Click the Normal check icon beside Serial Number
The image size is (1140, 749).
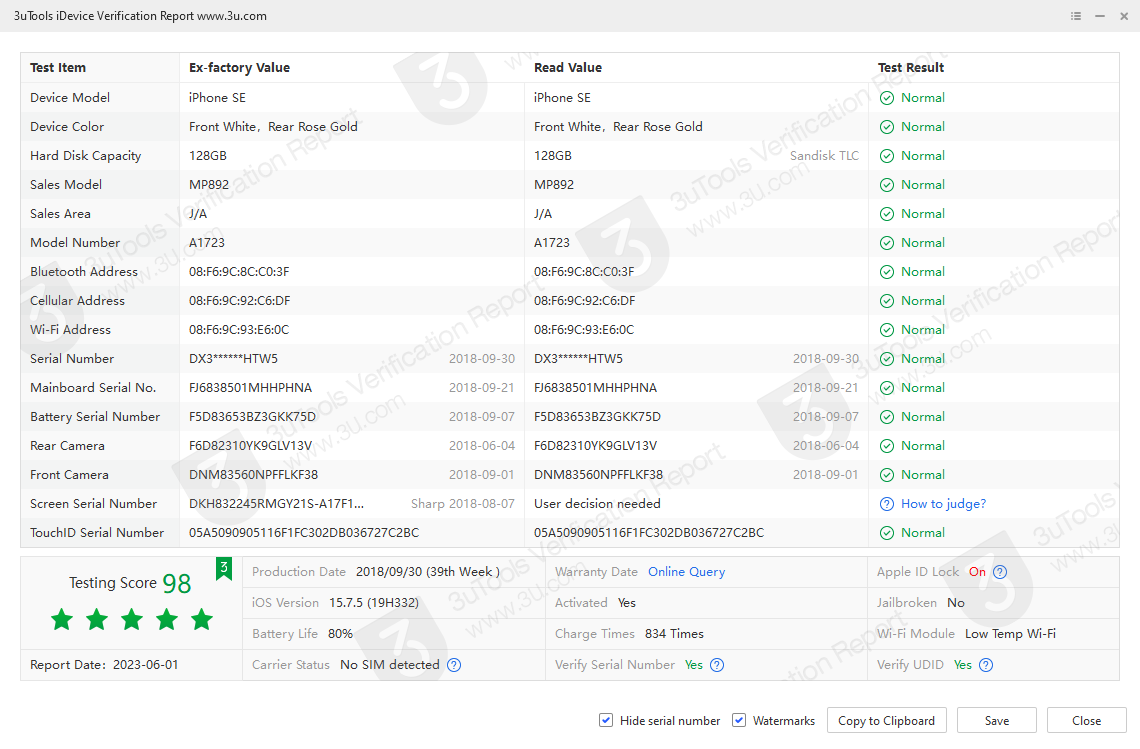click(x=887, y=358)
